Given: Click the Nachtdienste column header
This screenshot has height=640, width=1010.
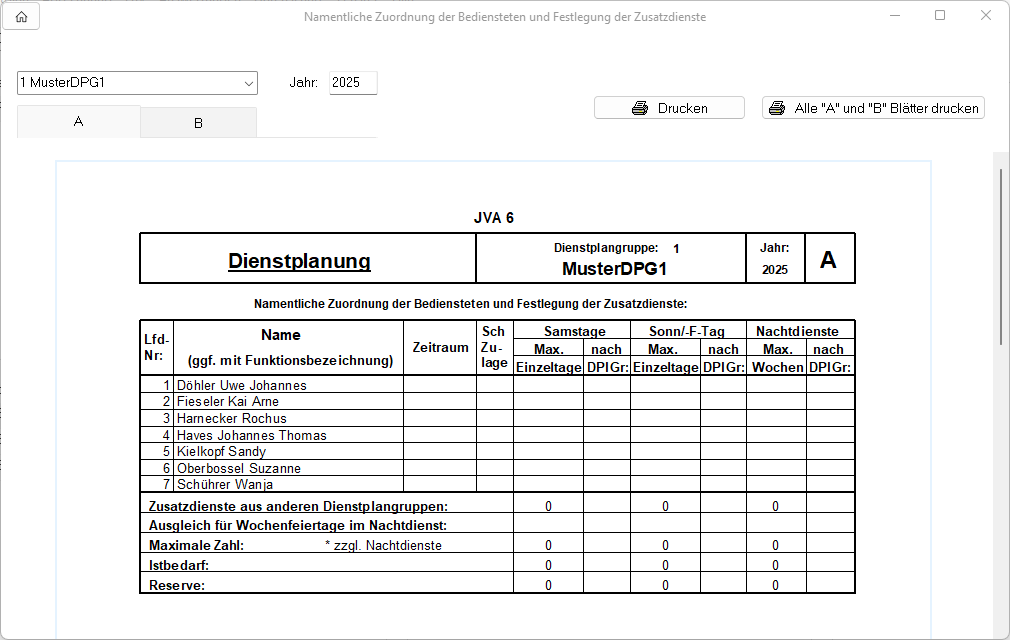Looking at the screenshot, I should (x=797, y=331).
